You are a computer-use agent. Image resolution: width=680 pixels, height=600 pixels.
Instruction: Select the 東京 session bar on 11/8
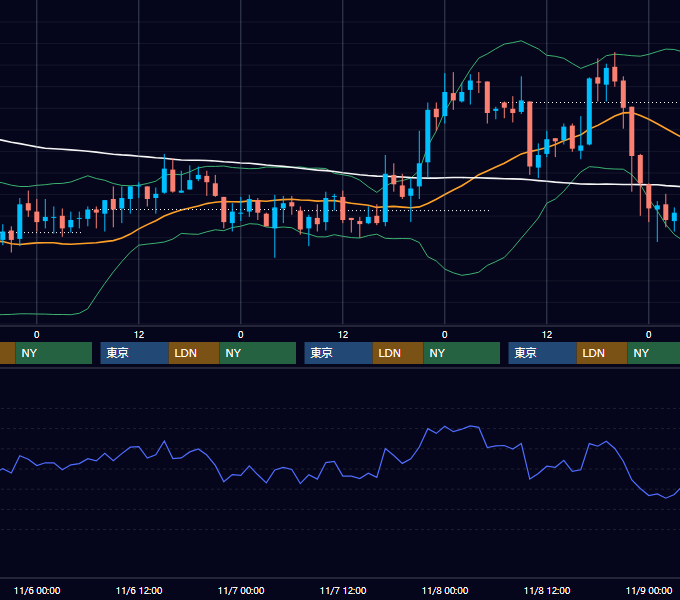(543, 353)
